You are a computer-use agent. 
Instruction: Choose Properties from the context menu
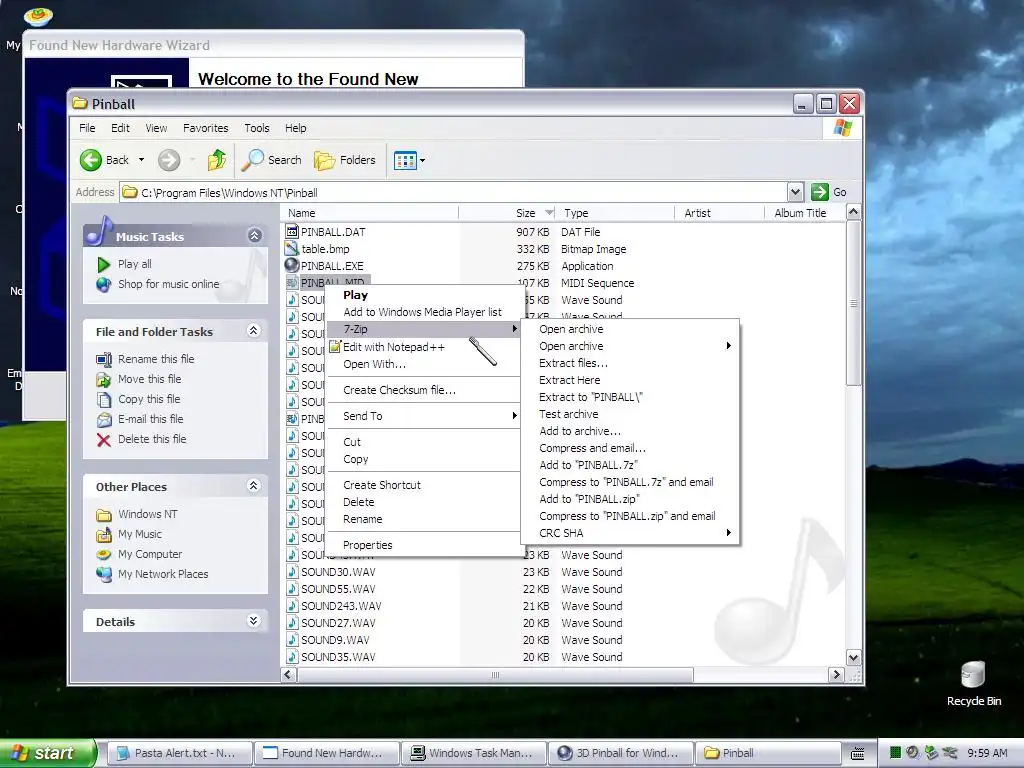point(424,545)
